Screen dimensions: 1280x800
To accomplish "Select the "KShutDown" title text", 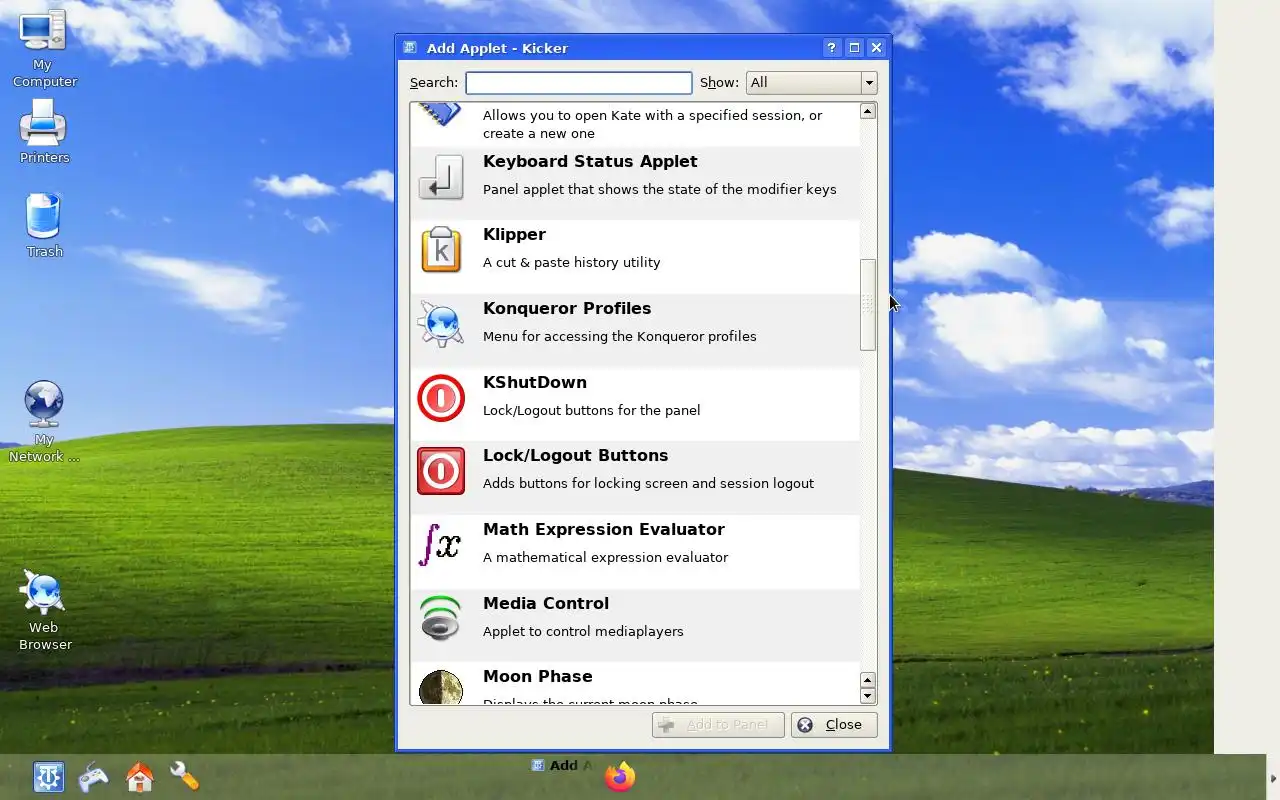I will click(x=535, y=382).
